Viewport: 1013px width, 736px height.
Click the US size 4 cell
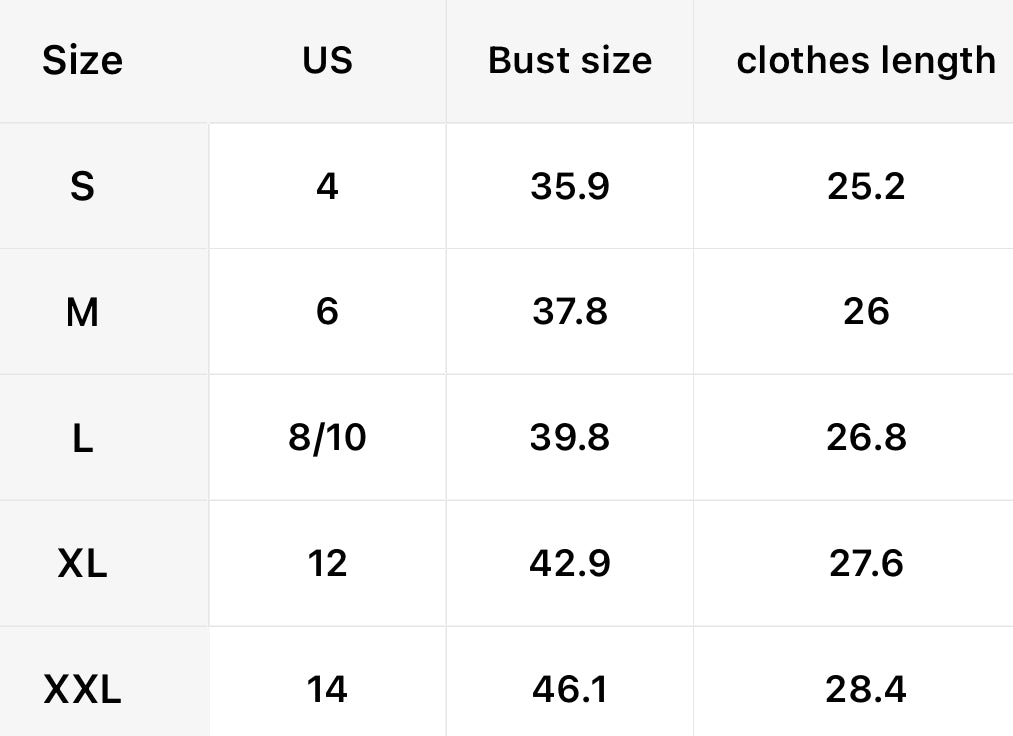click(327, 187)
